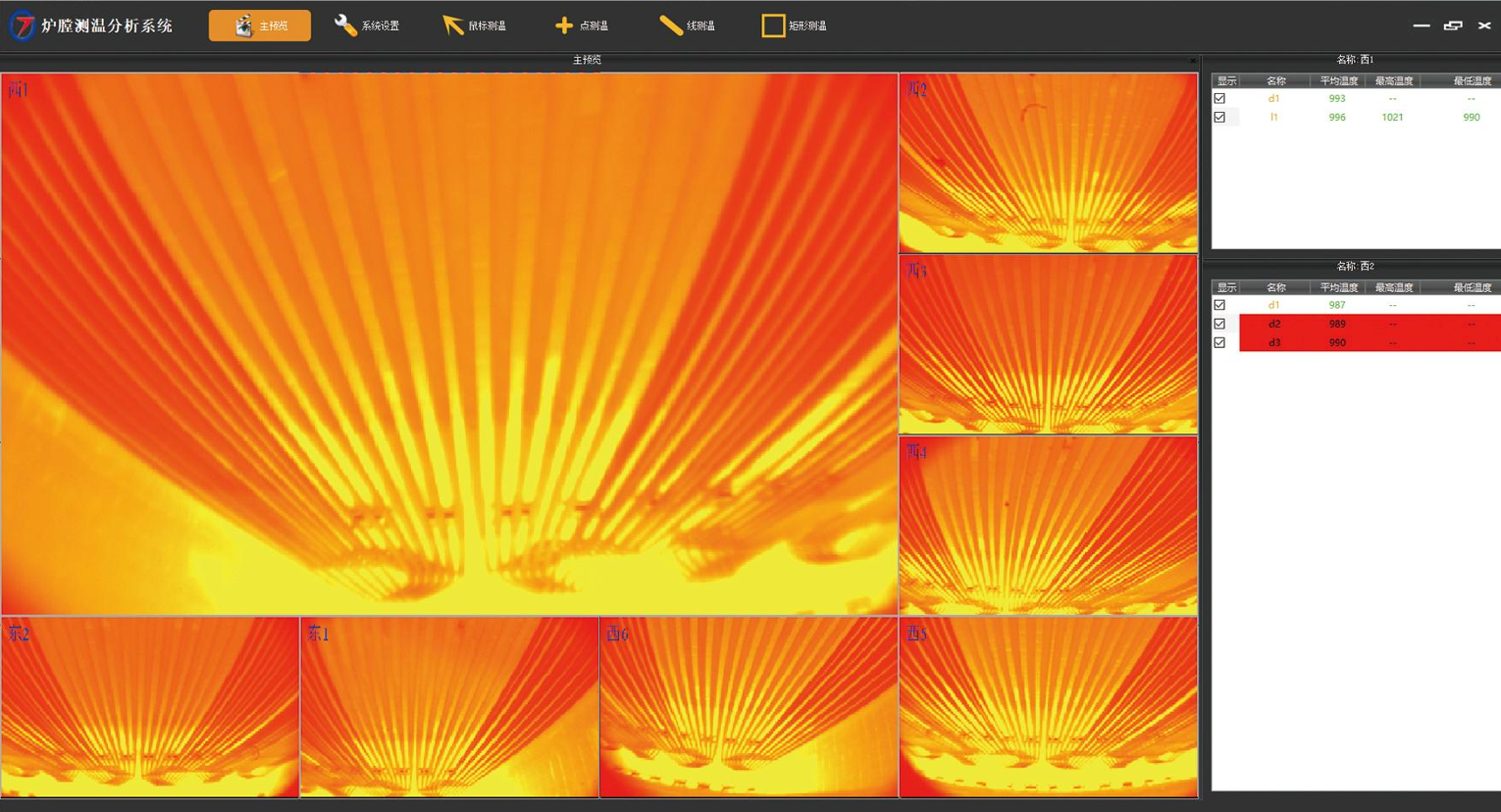Screen dimensions: 1501x812
Task: Close the application window
Action: click(1484, 25)
